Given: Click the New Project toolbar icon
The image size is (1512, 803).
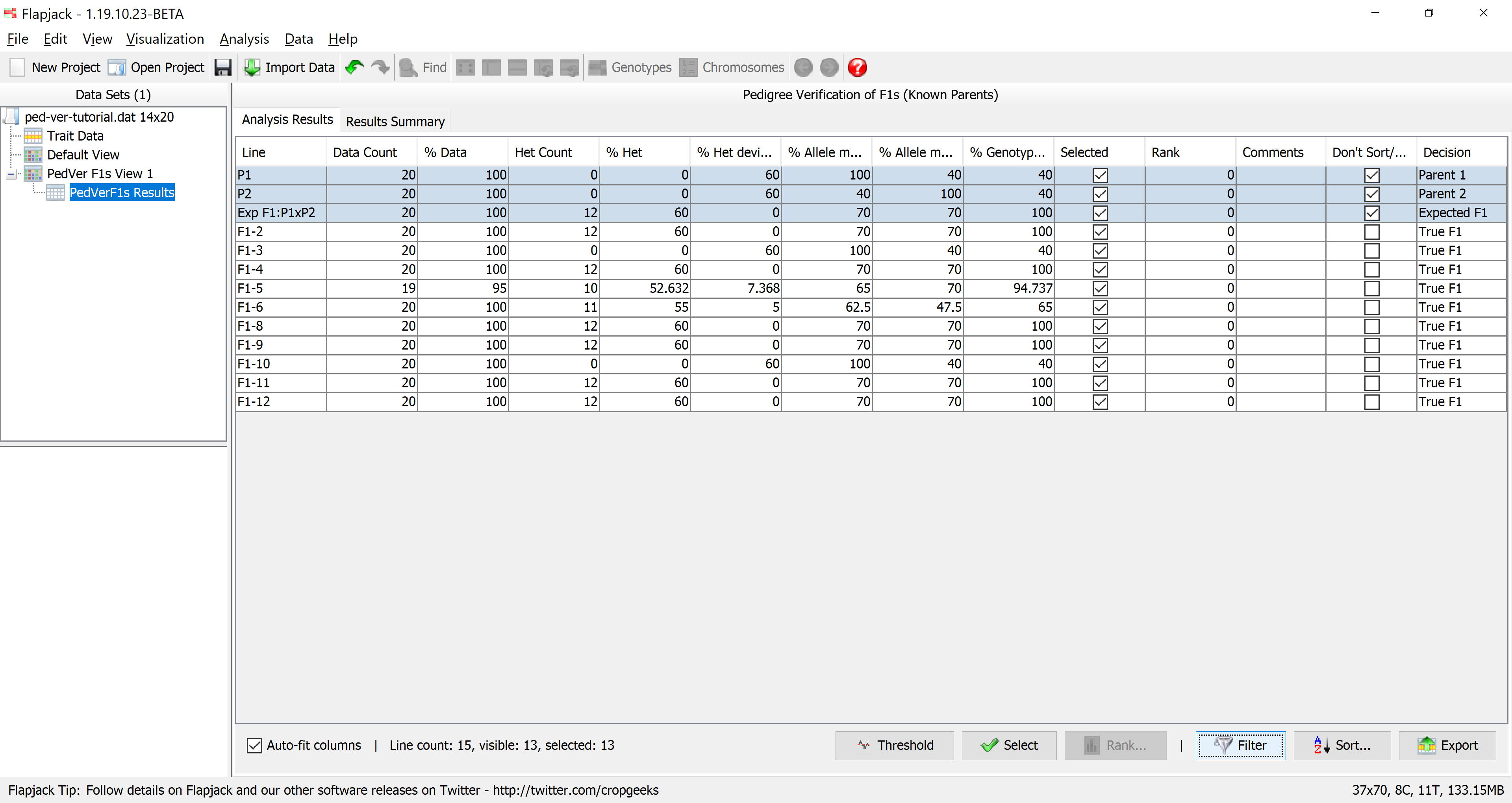Looking at the screenshot, I should pos(18,67).
